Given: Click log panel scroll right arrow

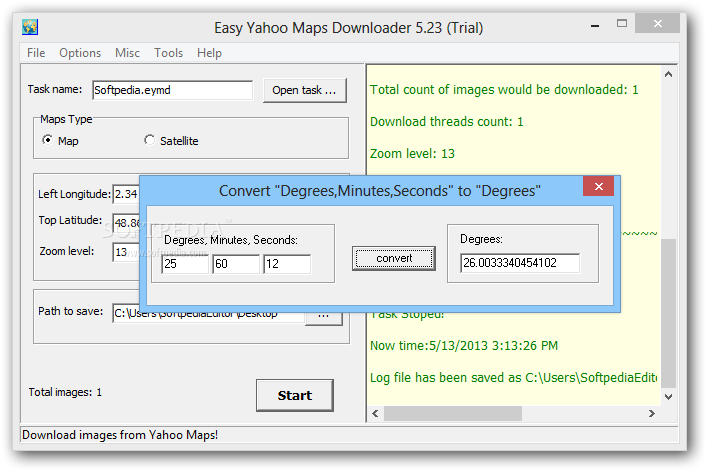Looking at the screenshot, I should pyautogui.click(x=652, y=413).
